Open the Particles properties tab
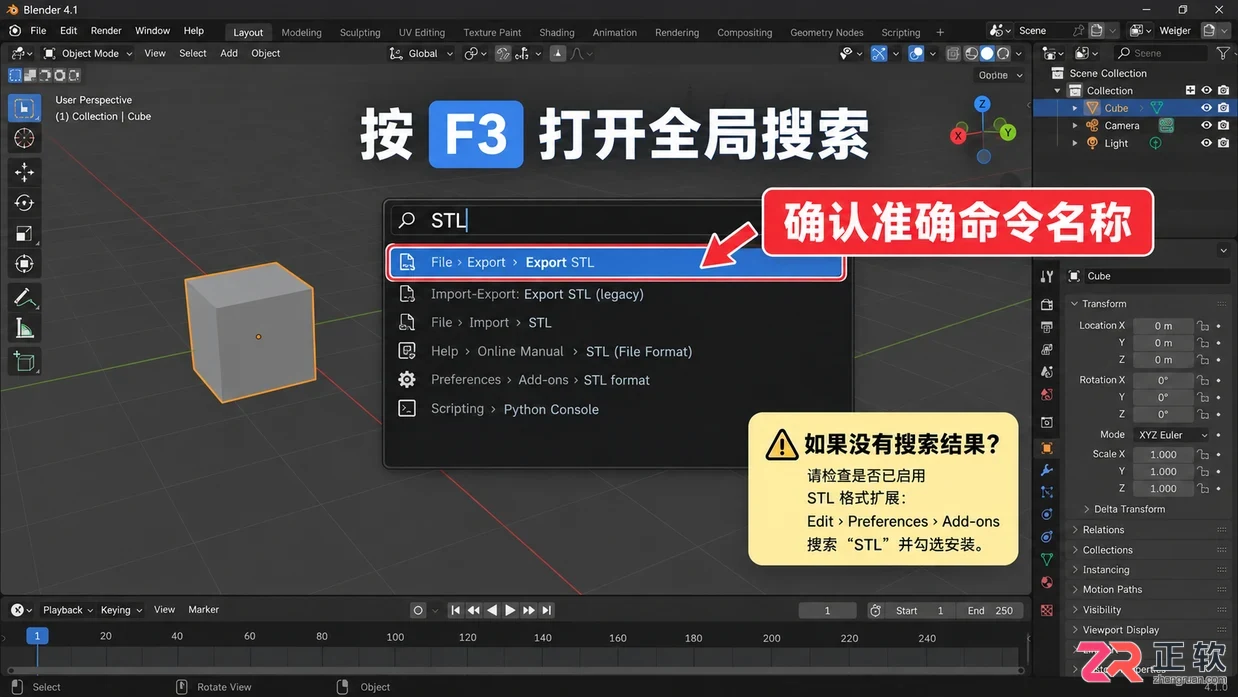Image resolution: width=1238 pixels, height=697 pixels. (1047, 492)
